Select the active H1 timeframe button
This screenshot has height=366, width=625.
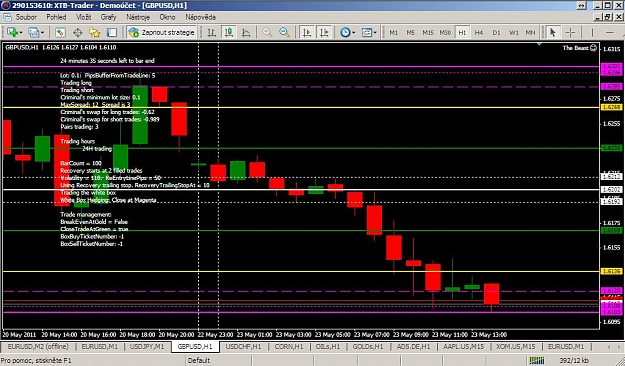point(462,33)
